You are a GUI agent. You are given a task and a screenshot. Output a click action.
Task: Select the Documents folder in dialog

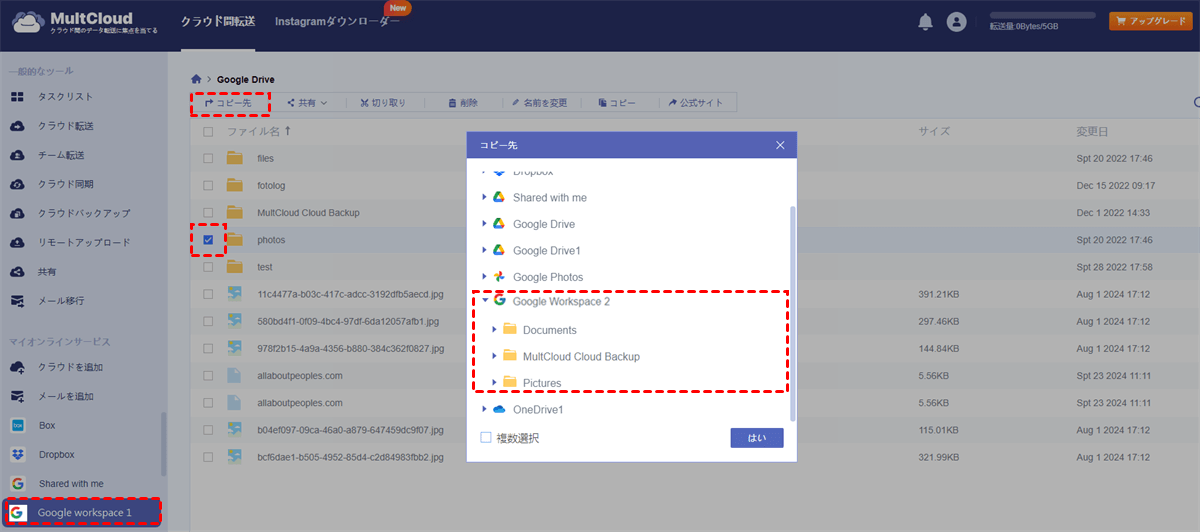tap(549, 330)
